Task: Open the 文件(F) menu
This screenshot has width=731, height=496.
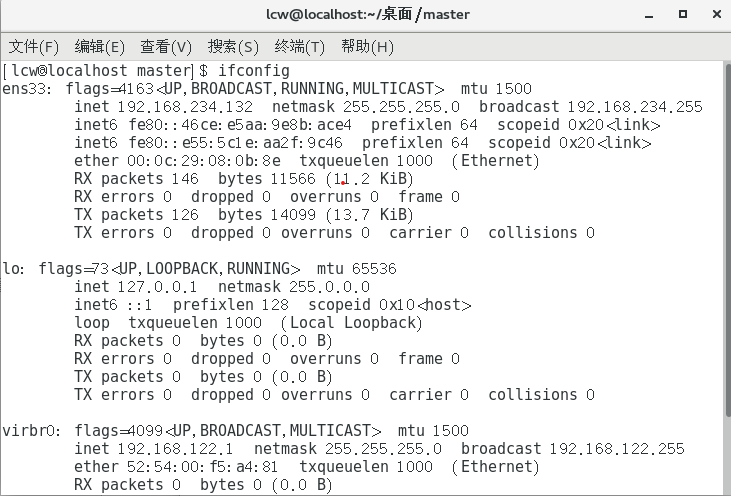Action: [x=34, y=47]
